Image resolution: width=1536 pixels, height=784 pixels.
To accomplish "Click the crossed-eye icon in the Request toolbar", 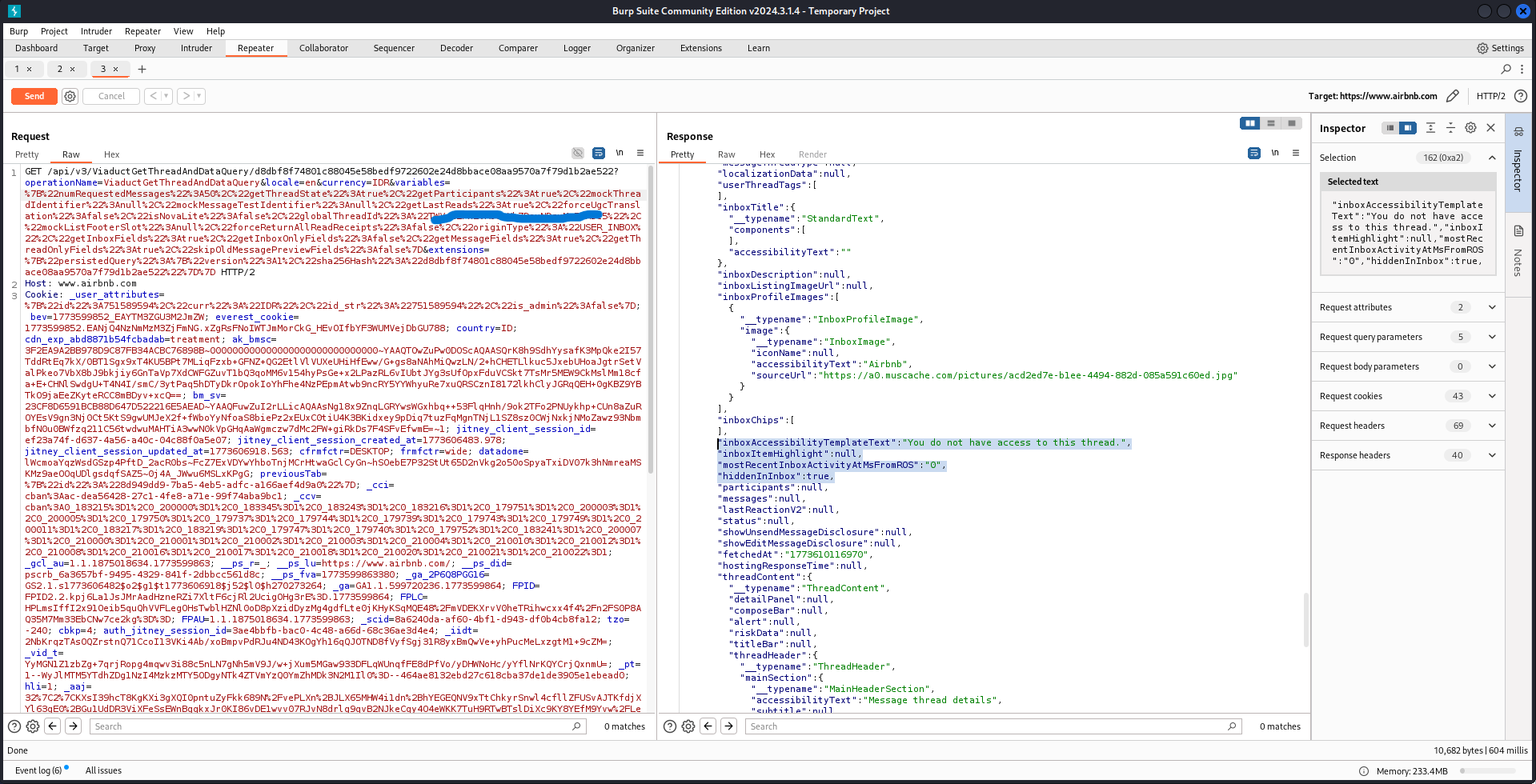I will click(578, 153).
